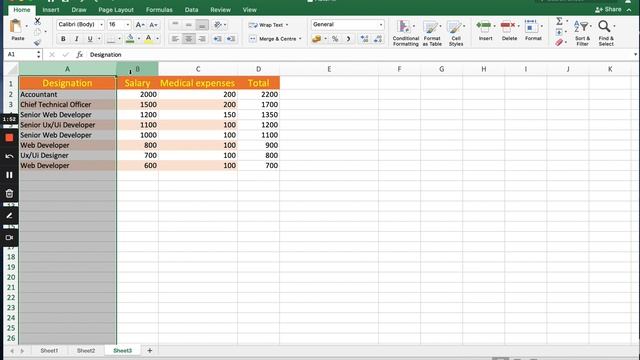Image resolution: width=640 pixels, height=360 pixels.
Task: Apply comma style icon
Action: click(x=349, y=39)
